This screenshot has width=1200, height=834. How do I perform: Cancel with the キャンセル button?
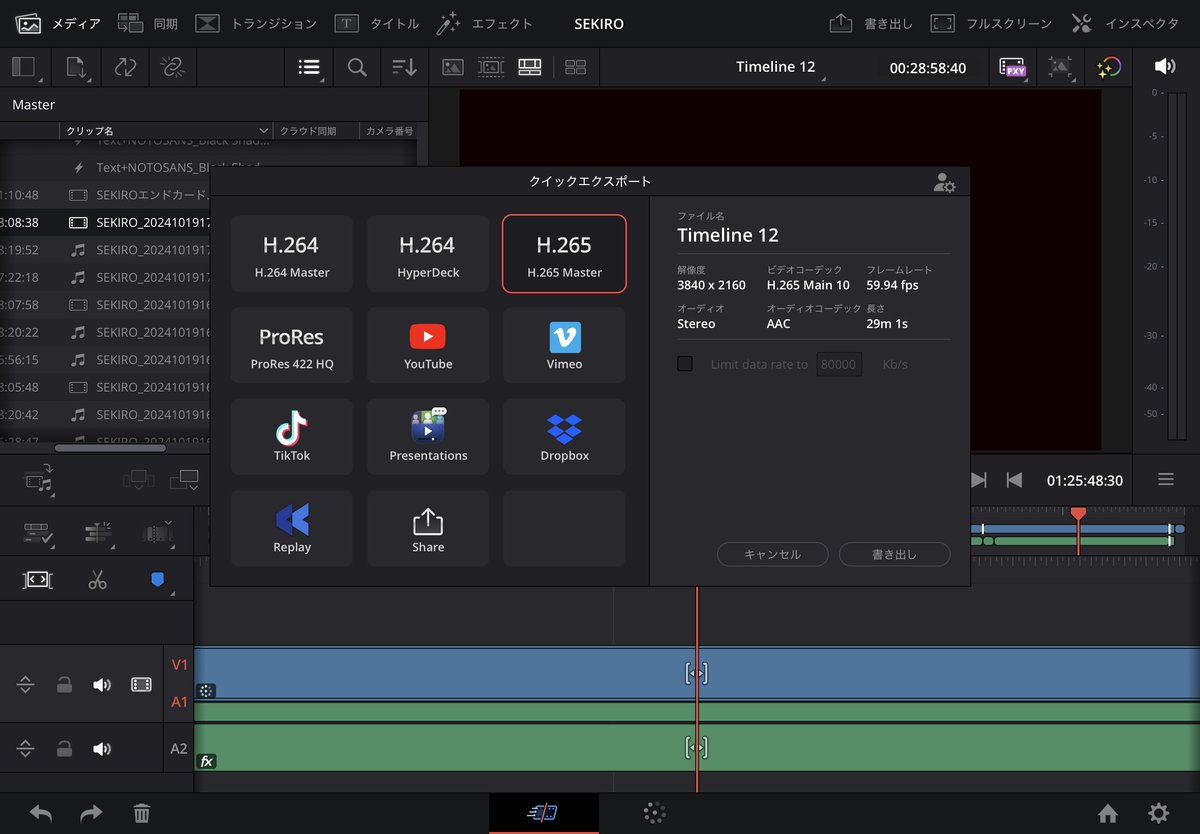point(773,554)
